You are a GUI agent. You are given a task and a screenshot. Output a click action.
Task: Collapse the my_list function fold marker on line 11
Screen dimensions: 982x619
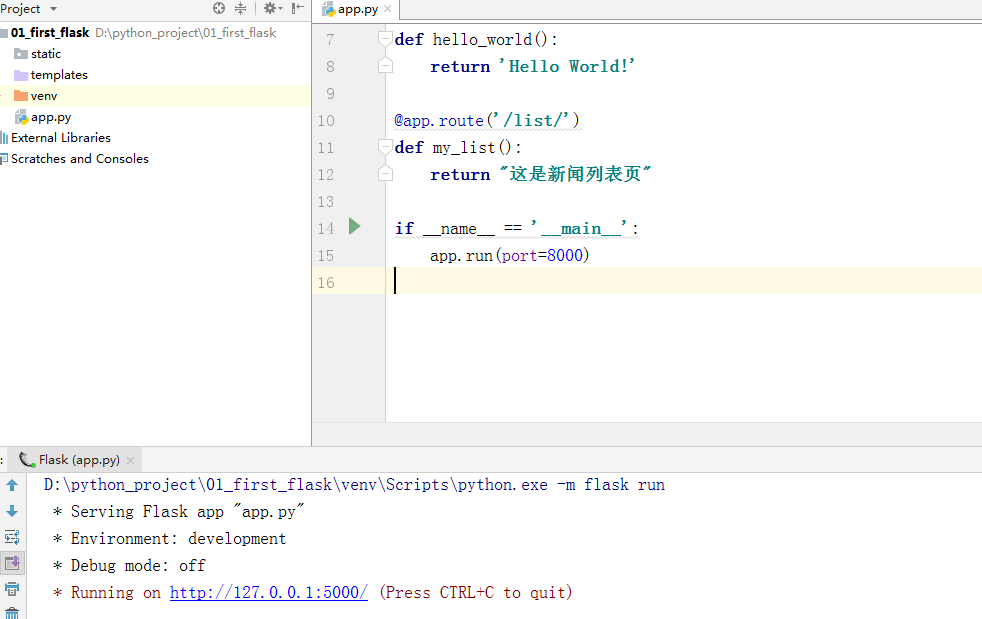coord(385,147)
